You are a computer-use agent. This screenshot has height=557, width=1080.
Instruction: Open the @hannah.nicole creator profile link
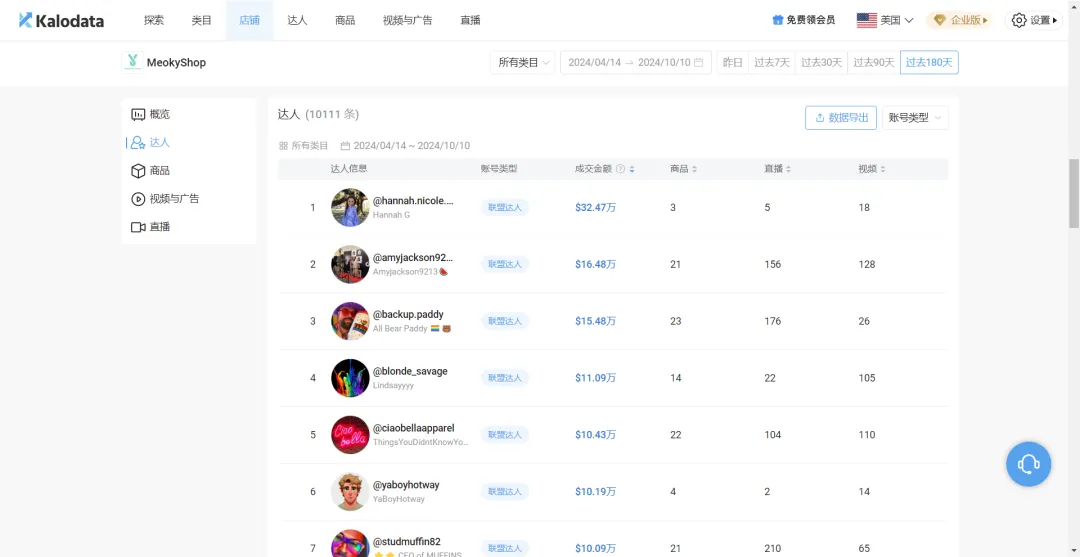point(412,201)
